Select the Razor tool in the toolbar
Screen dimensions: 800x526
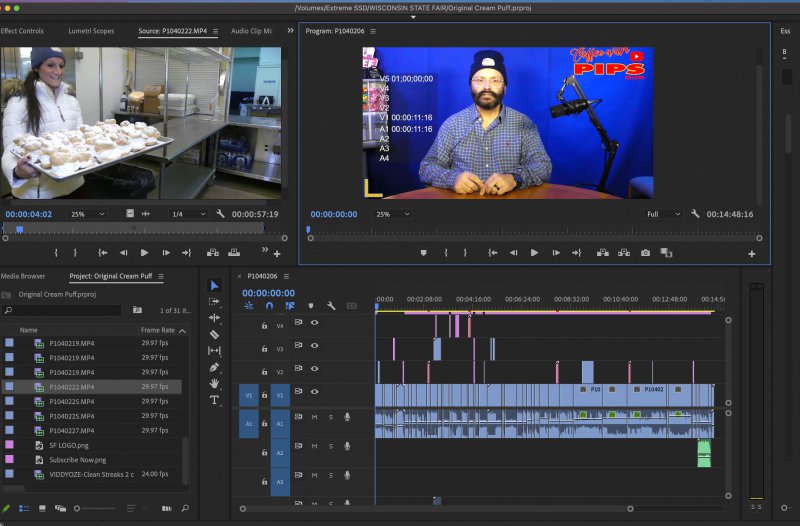tap(214, 334)
